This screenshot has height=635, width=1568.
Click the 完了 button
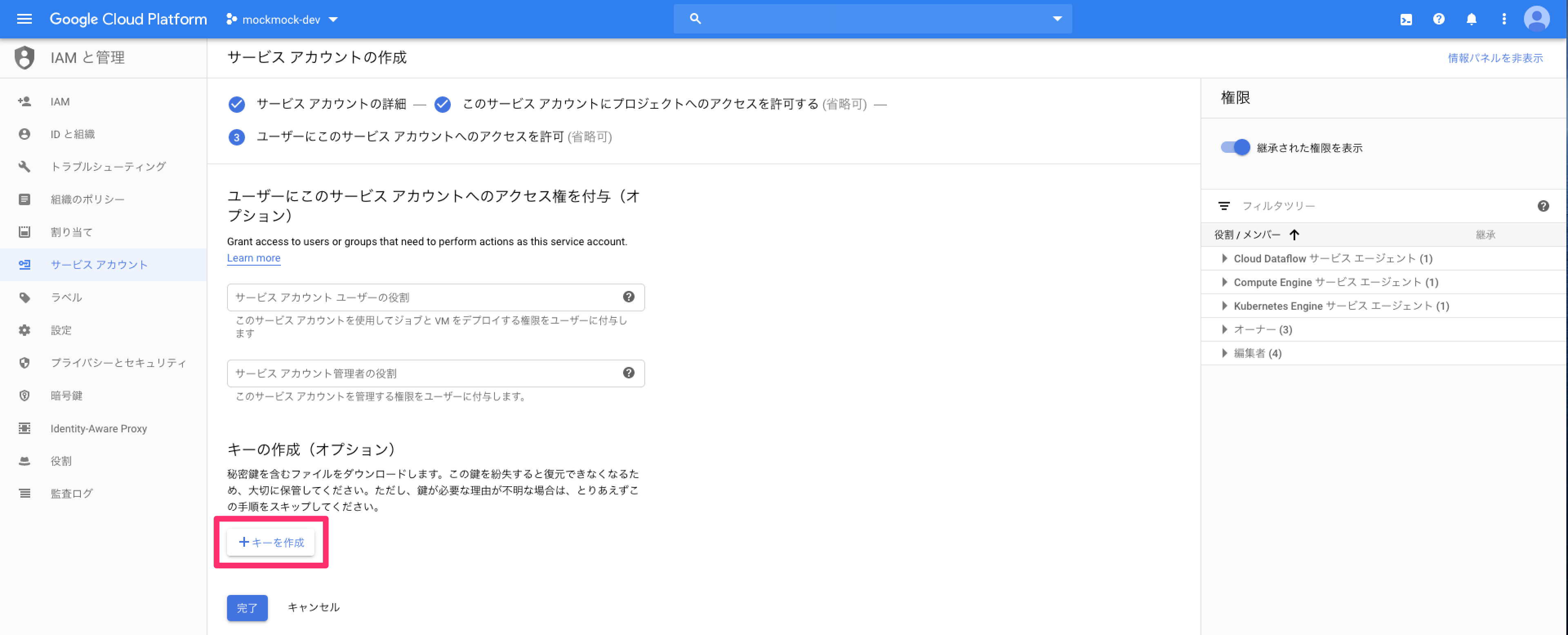tap(247, 608)
